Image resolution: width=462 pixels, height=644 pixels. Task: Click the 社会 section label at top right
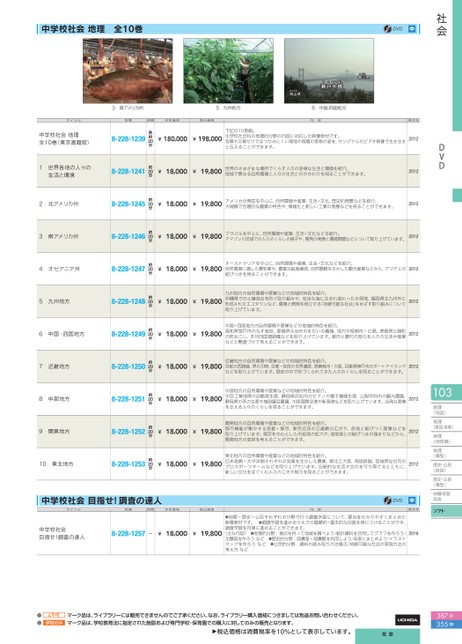click(x=441, y=24)
